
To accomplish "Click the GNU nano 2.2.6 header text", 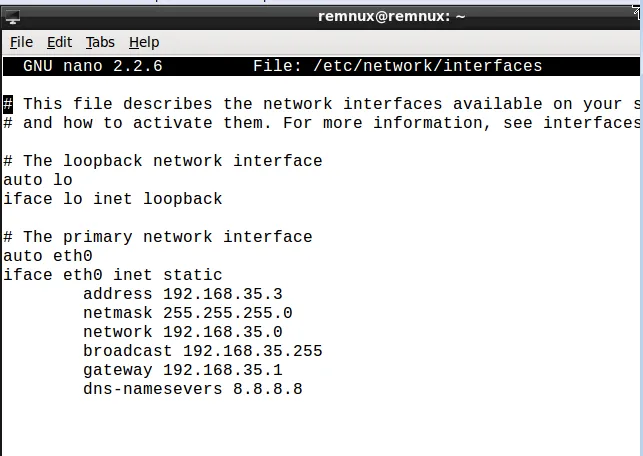I will point(93,66).
